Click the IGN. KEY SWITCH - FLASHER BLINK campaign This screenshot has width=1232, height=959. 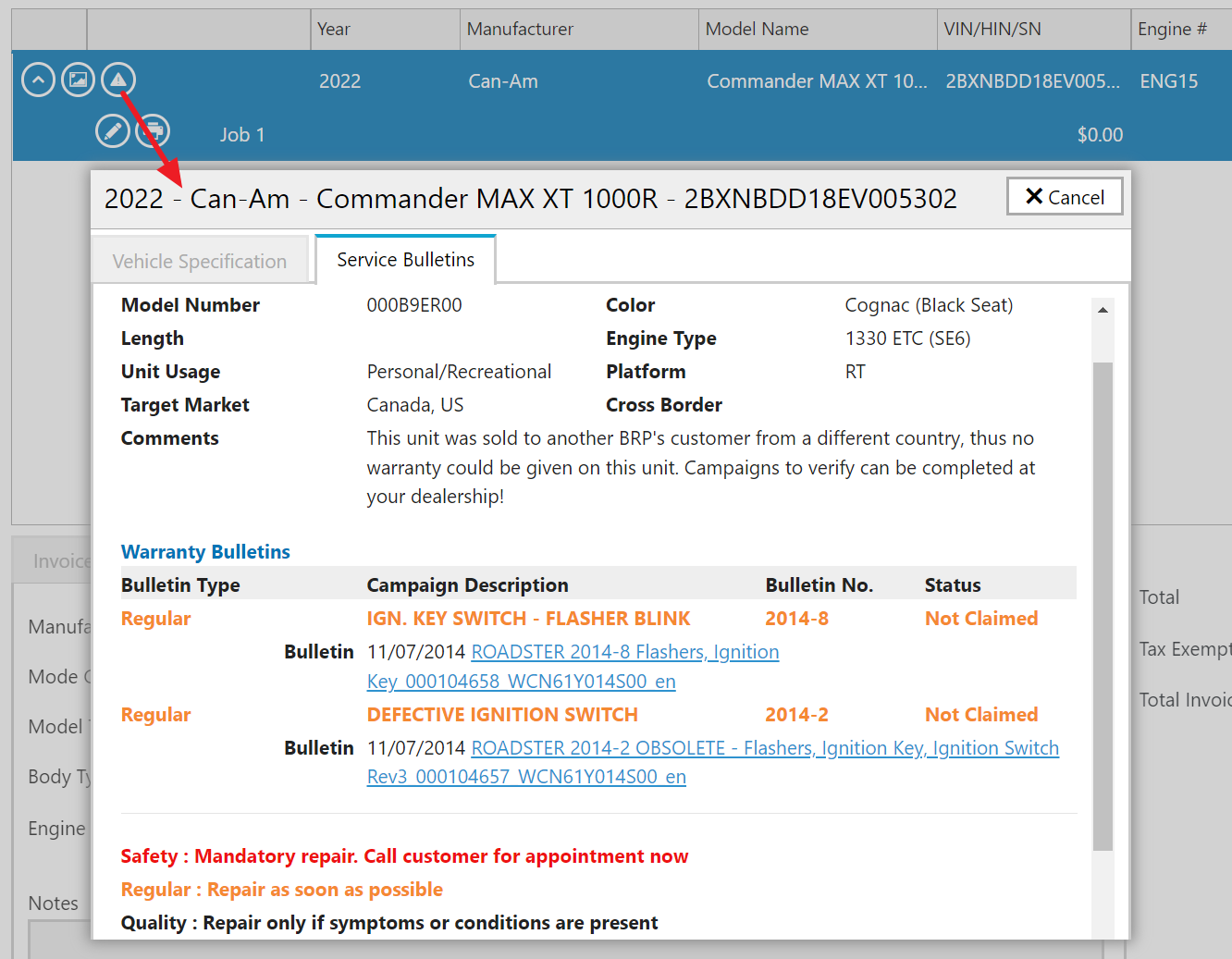pyautogui.click(x=528, y=619)
